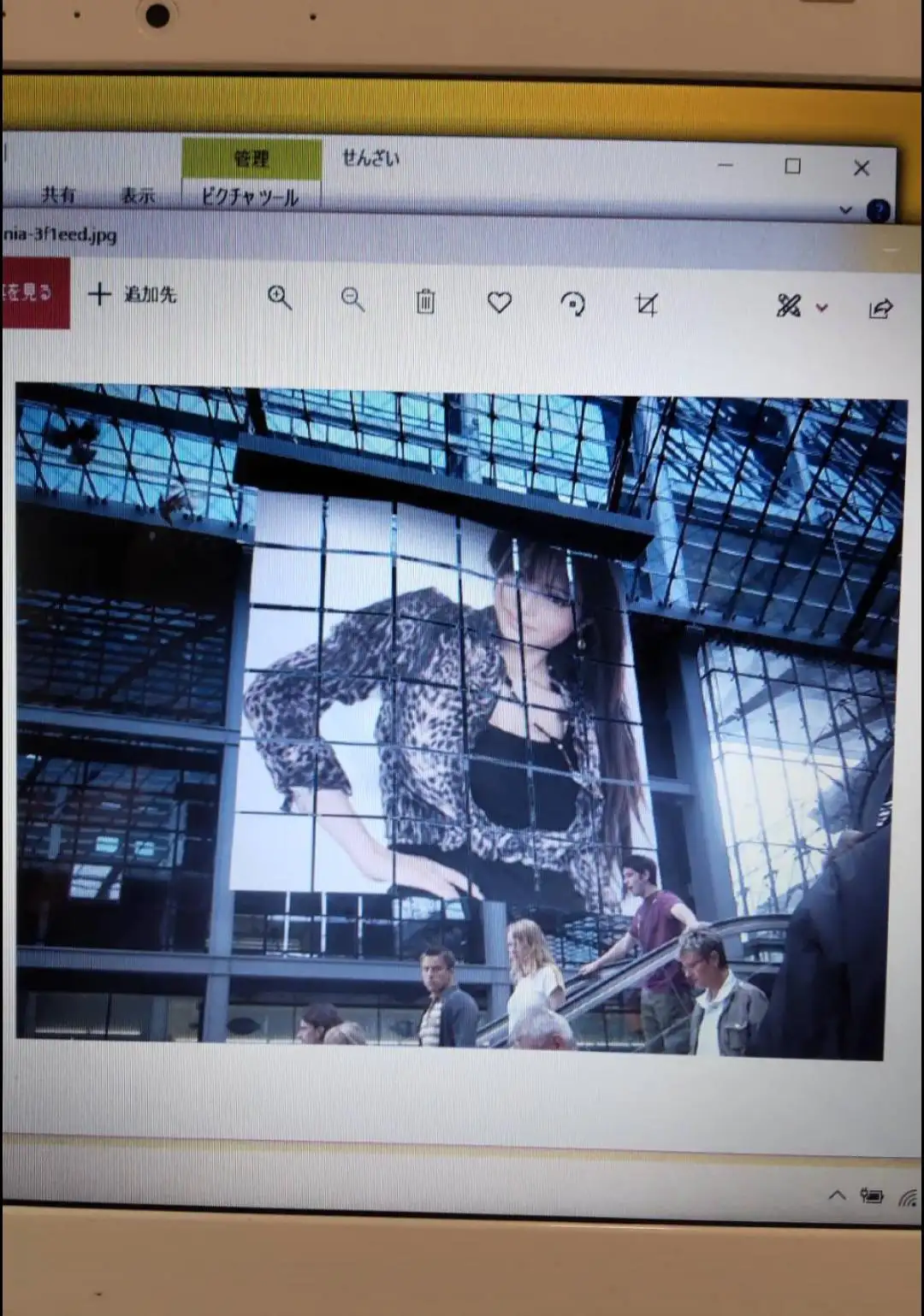Click the 追加先 add-to button
924x1316 pixels.
click(x=133, y=294)
